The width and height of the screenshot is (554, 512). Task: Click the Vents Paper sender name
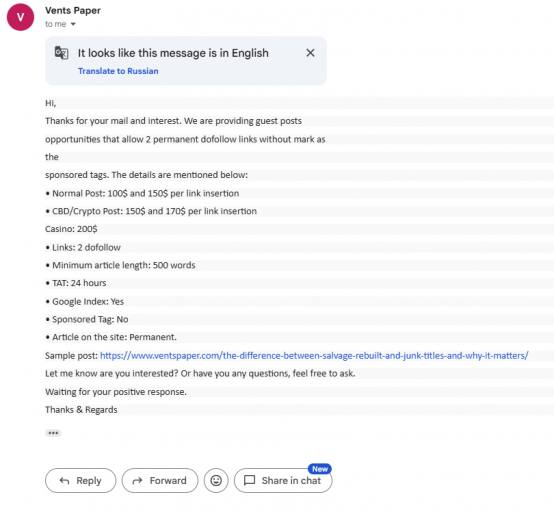pyautogui.click(x=73, y=11)
